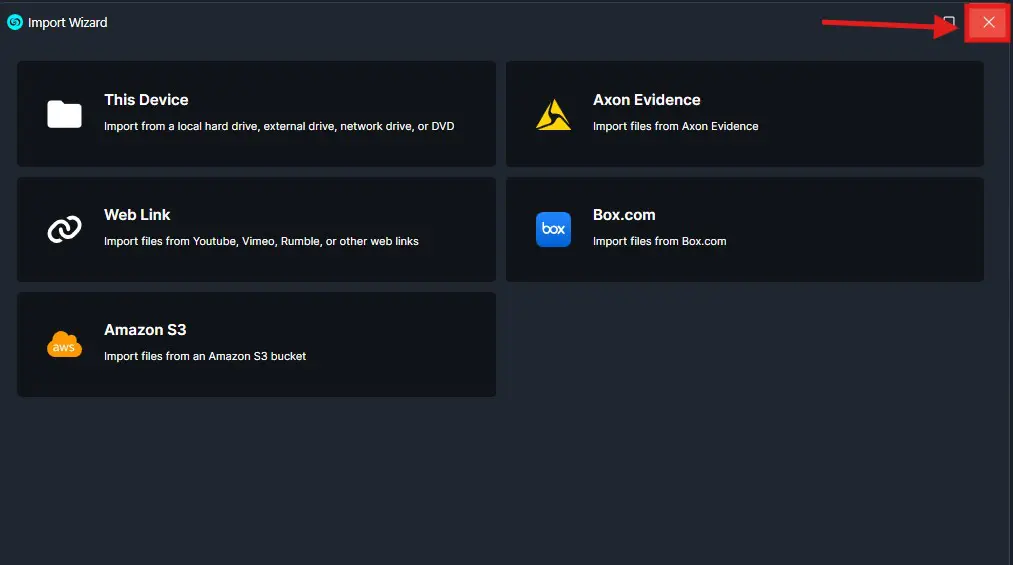Choose the Axon Evidence heading

point(646,100)
